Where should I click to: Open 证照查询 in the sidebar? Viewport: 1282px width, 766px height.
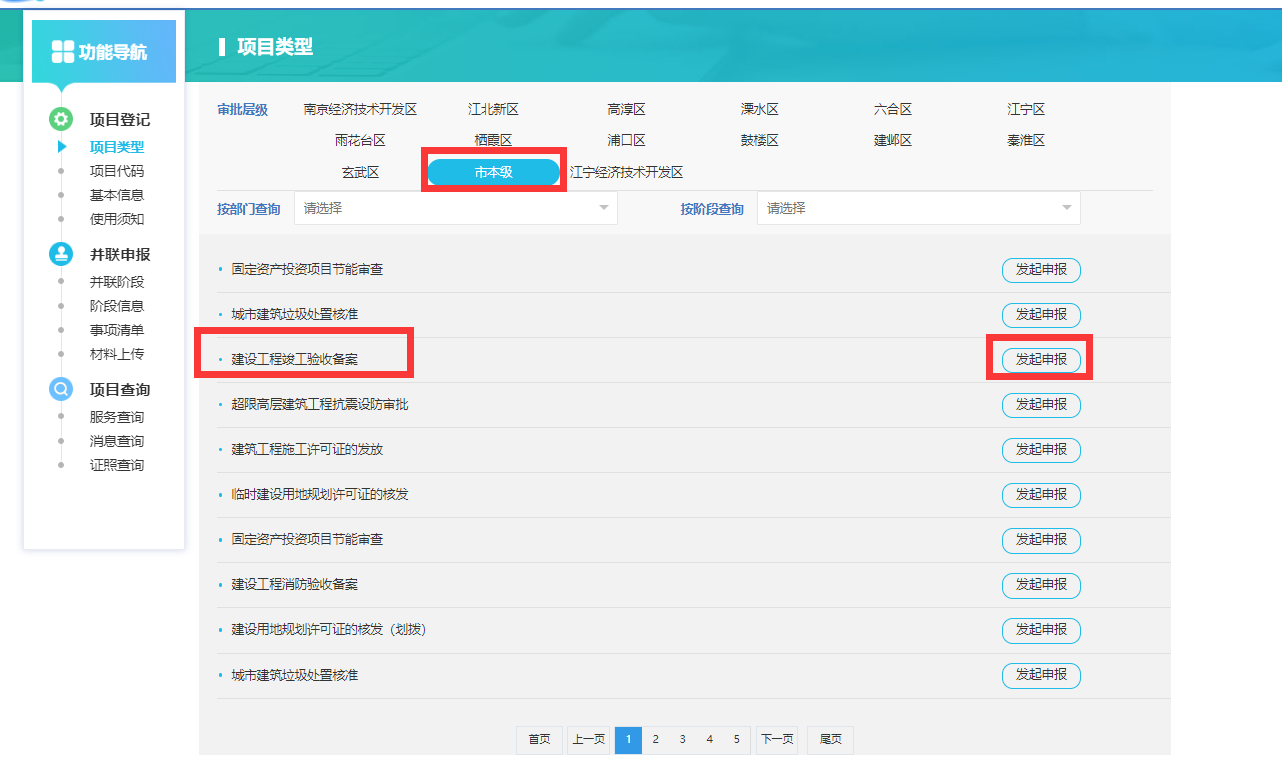pos(117,465)
